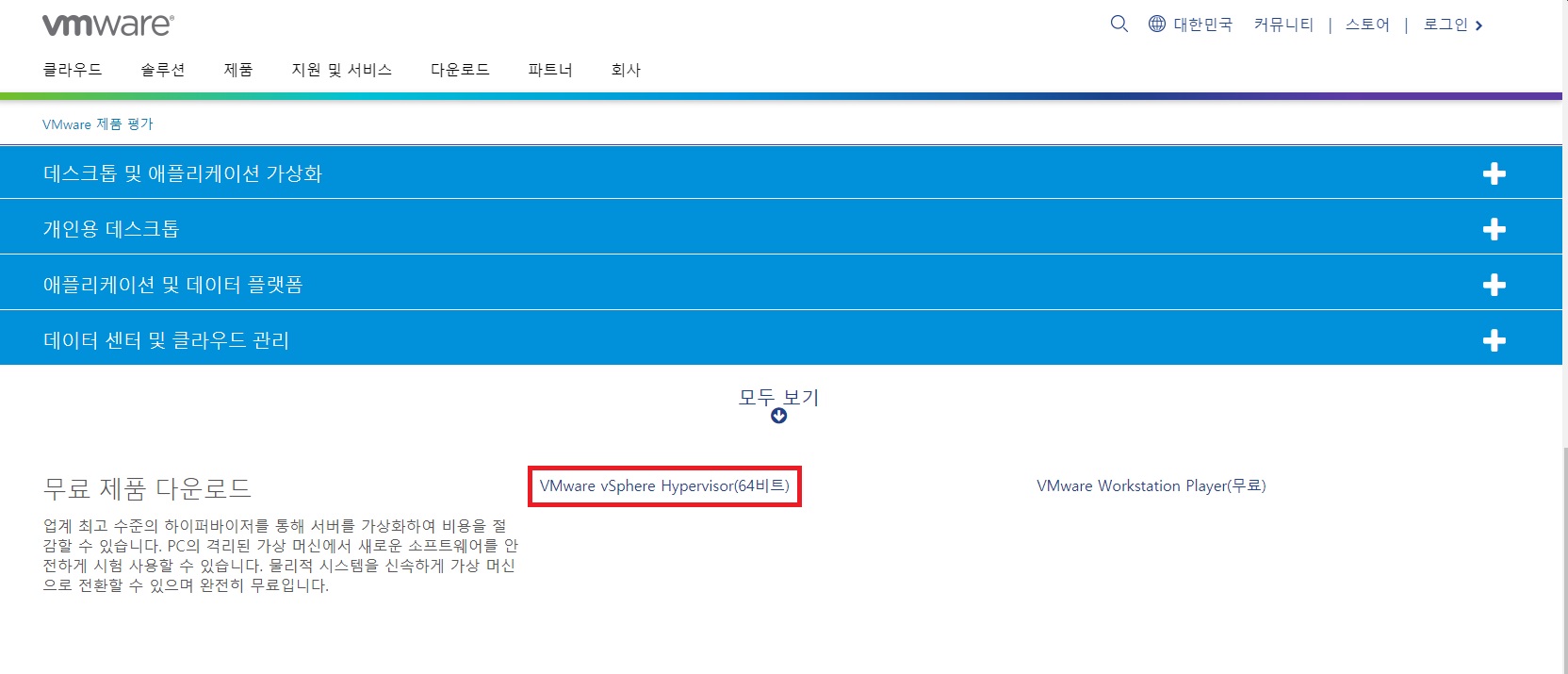Viewport: 1568px width, 674px height.
Task: Click 모두 보기 to view all
Action: [x=778, y=398]
